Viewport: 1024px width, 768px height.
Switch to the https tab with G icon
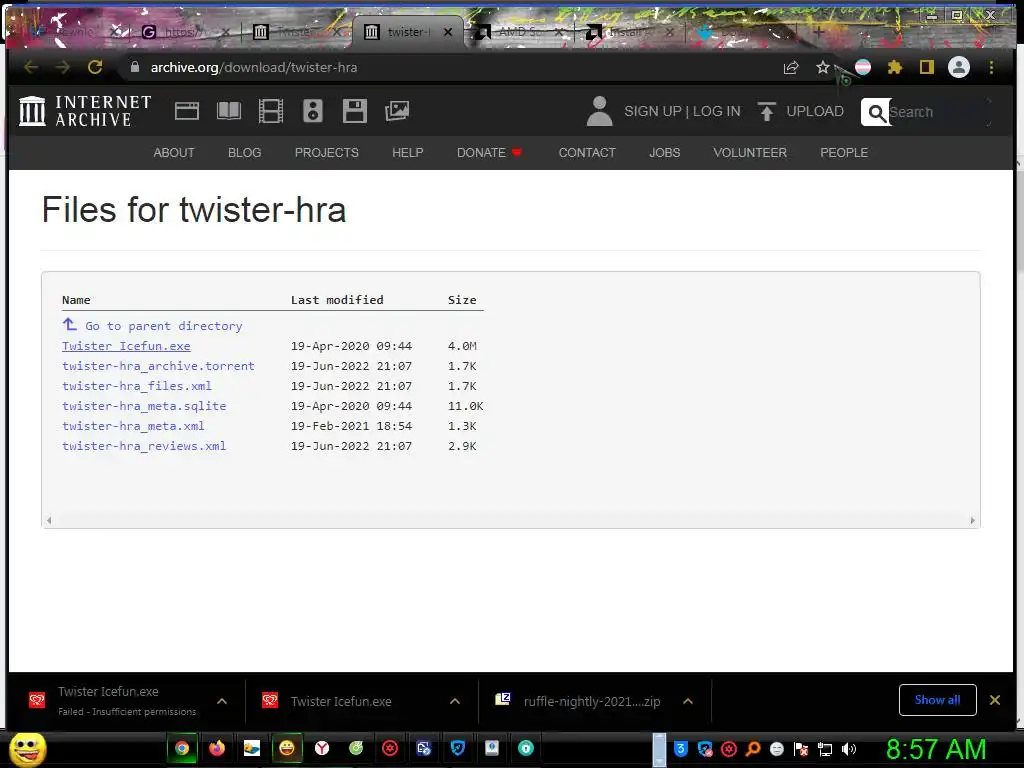186,32
